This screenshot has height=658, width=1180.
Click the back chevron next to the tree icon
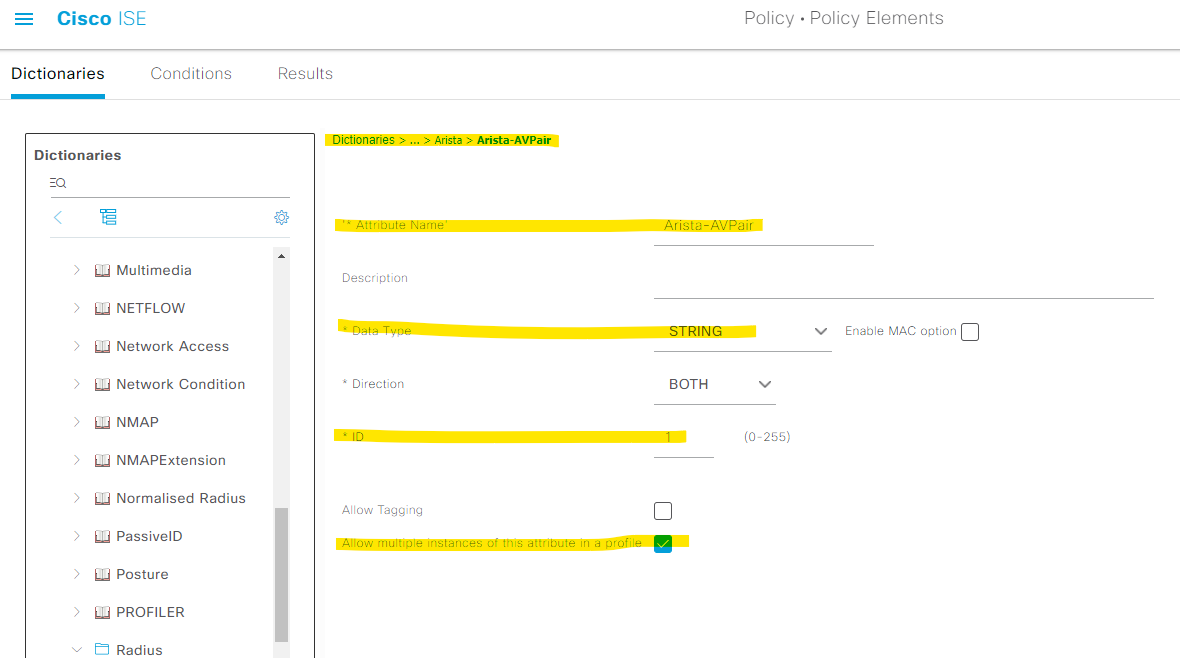pos(58,217)
